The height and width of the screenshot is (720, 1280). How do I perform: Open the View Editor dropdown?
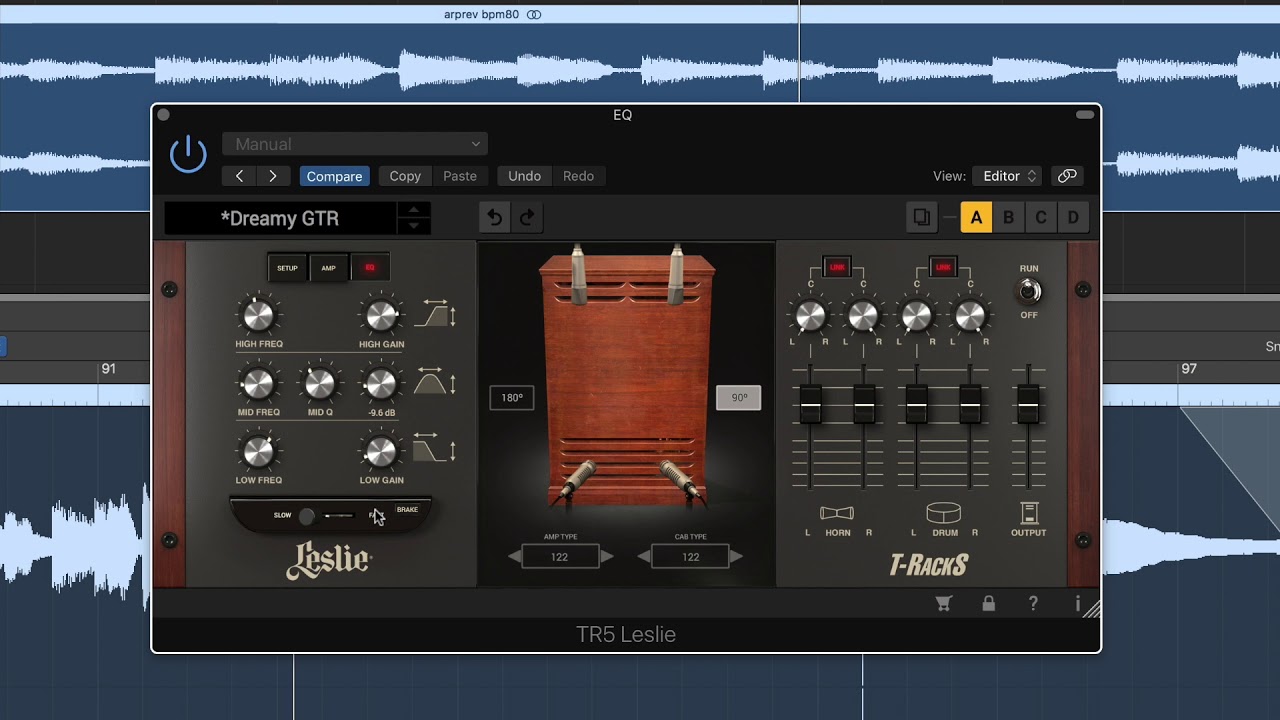[1008, 176]
